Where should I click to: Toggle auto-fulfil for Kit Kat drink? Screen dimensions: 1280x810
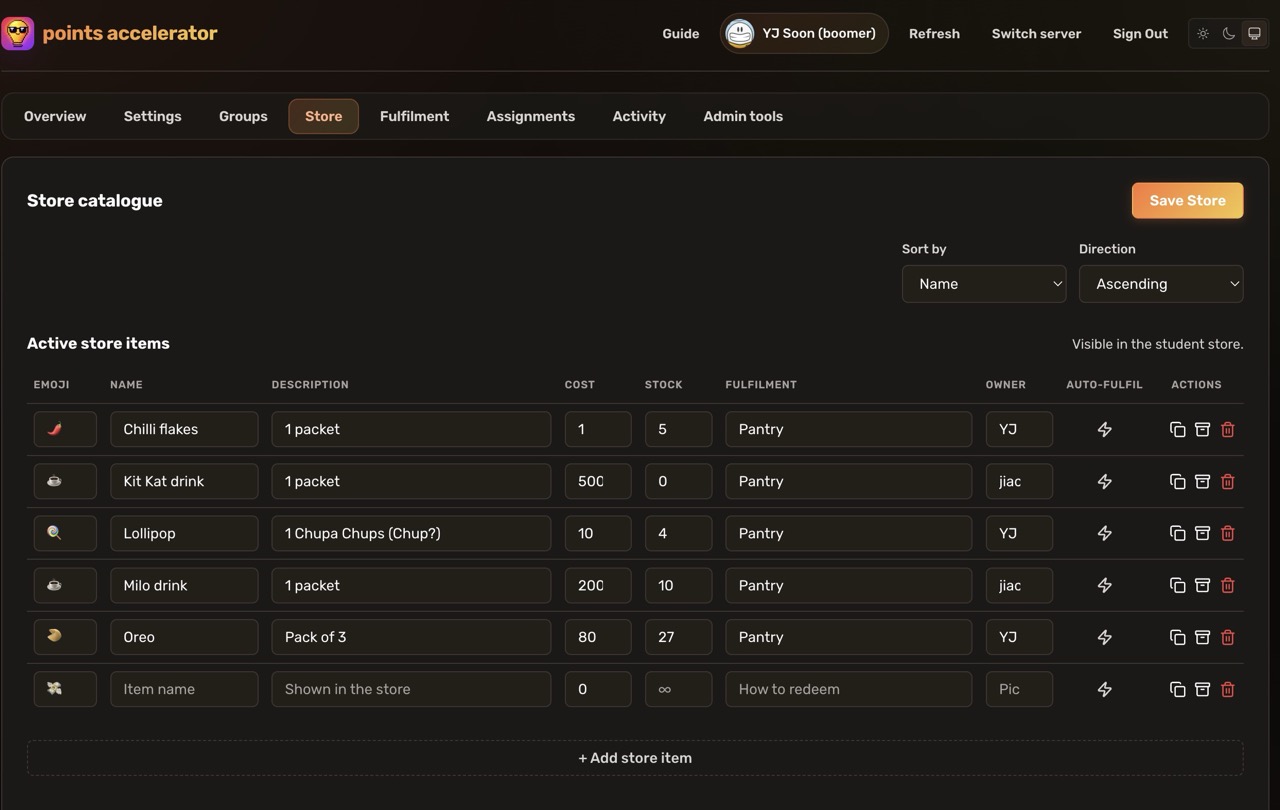click(1104, 481)
